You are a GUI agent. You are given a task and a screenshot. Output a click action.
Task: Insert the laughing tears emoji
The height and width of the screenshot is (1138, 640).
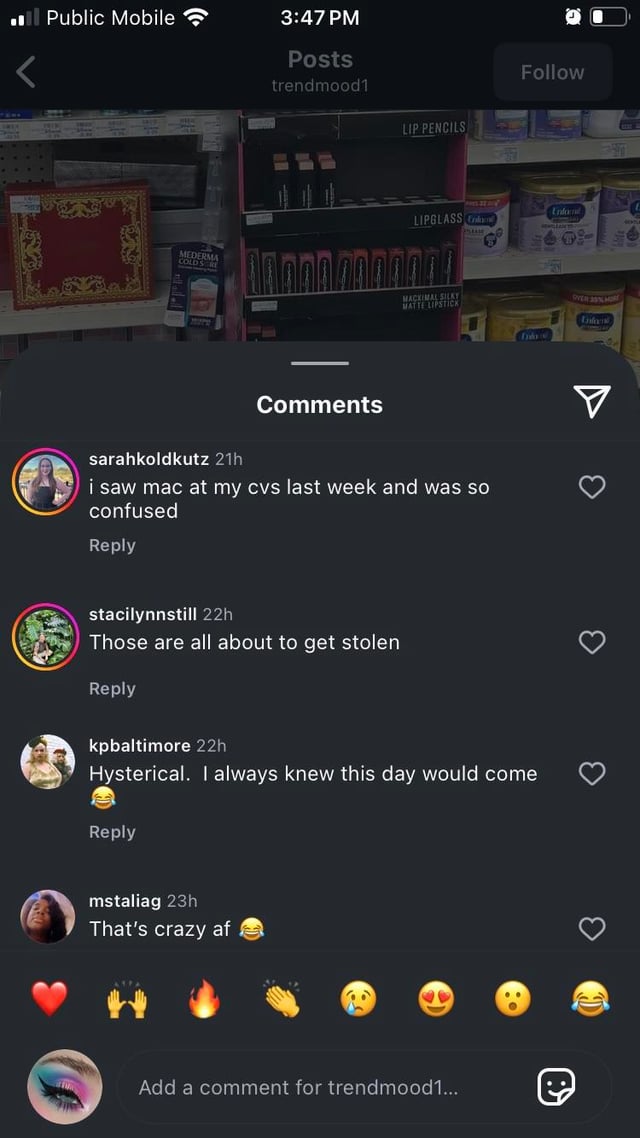coord(591,999)
